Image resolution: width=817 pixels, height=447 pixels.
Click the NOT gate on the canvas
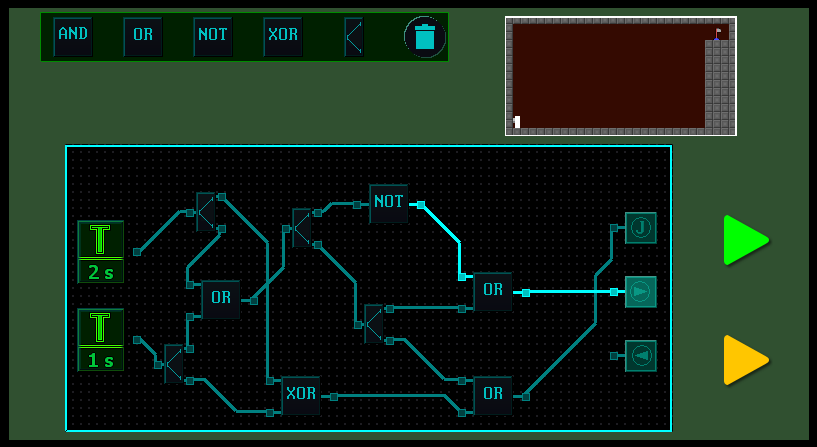coord(389,203)
